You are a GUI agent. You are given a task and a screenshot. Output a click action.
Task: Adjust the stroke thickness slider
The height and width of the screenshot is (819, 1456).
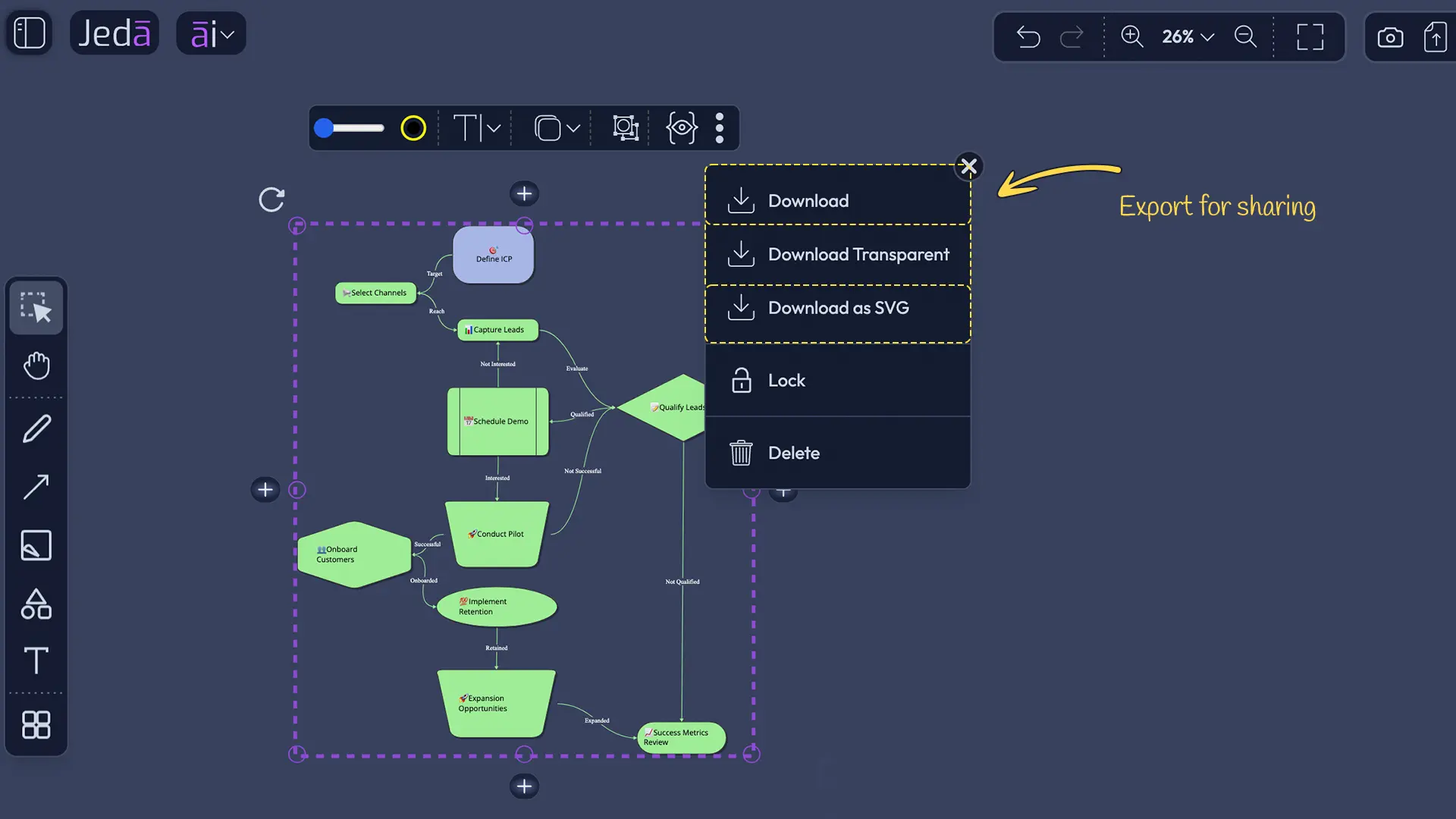350,128
